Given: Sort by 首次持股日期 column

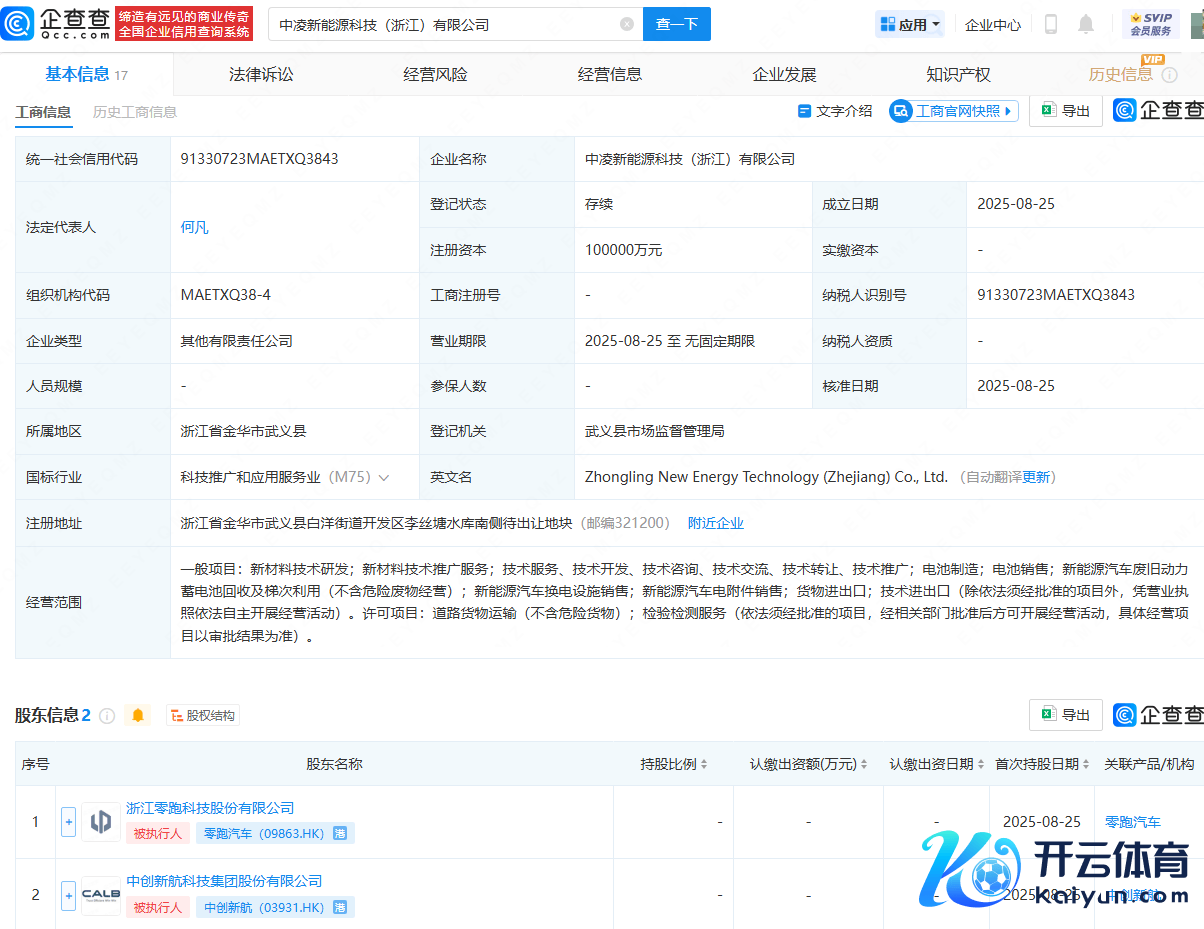Looking at the screenshot, I should coord(1042,764).
